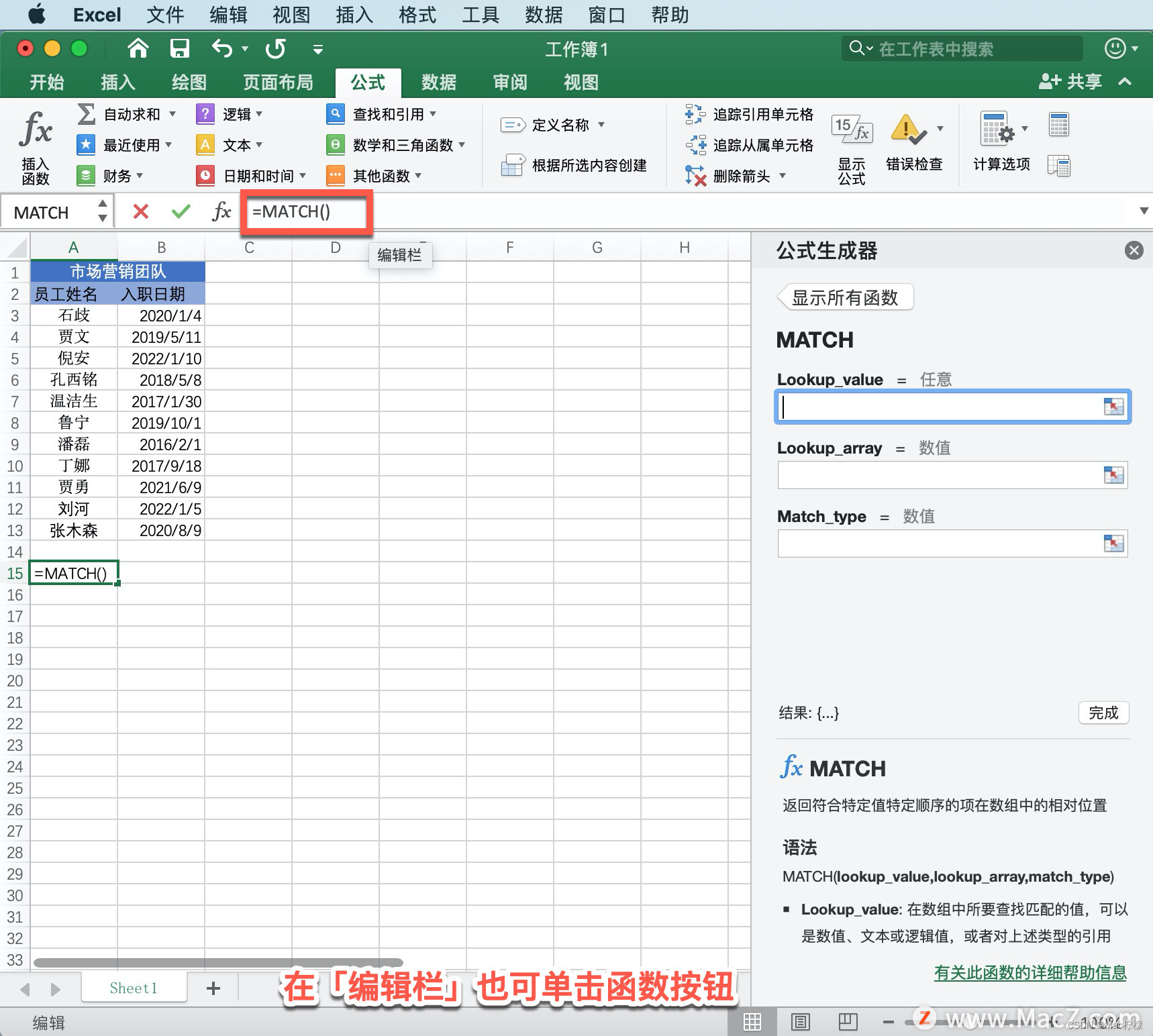Click the 完成 button

[1103, 713]
